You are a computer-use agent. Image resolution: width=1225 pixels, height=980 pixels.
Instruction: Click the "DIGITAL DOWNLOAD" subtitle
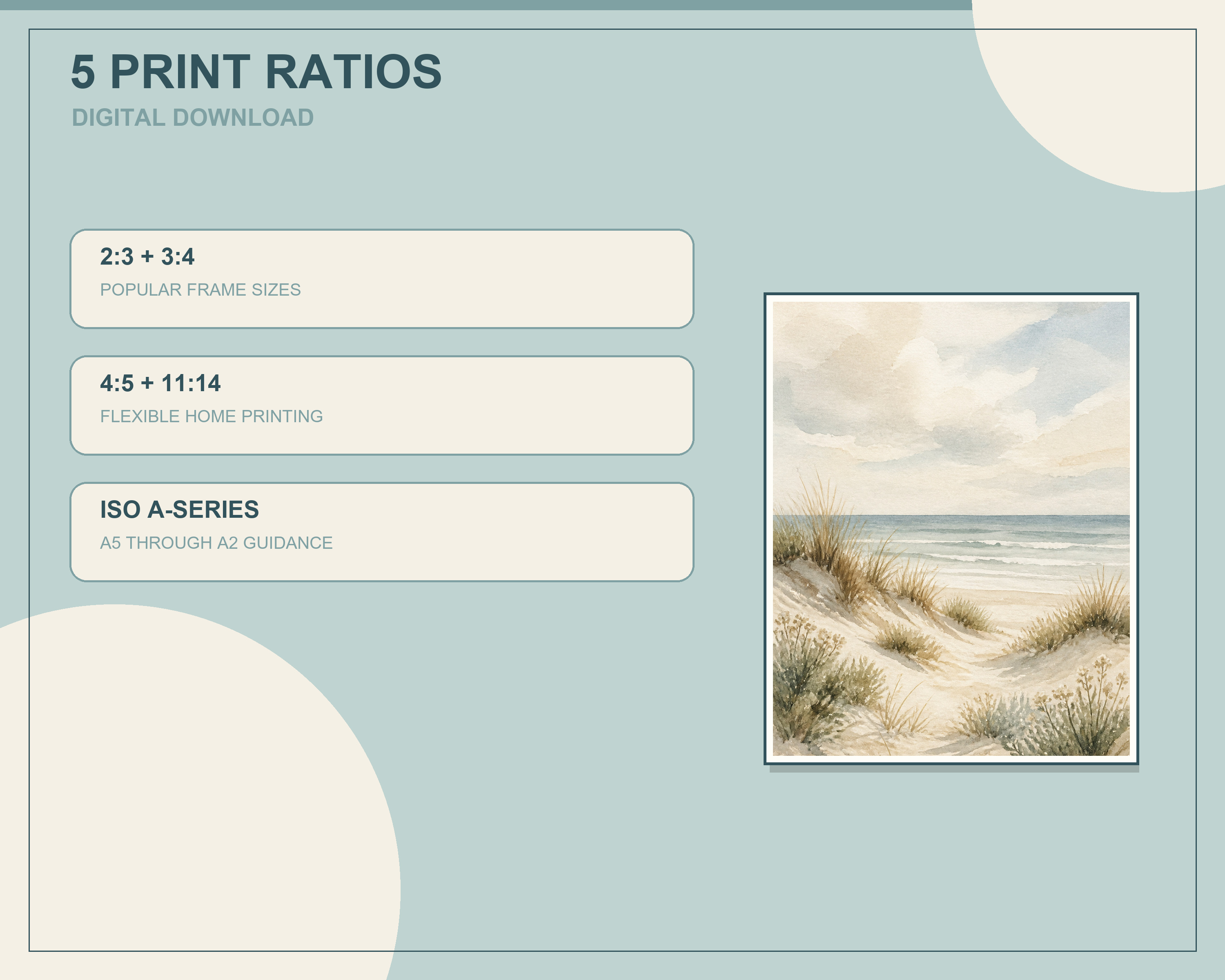(193, 118)
